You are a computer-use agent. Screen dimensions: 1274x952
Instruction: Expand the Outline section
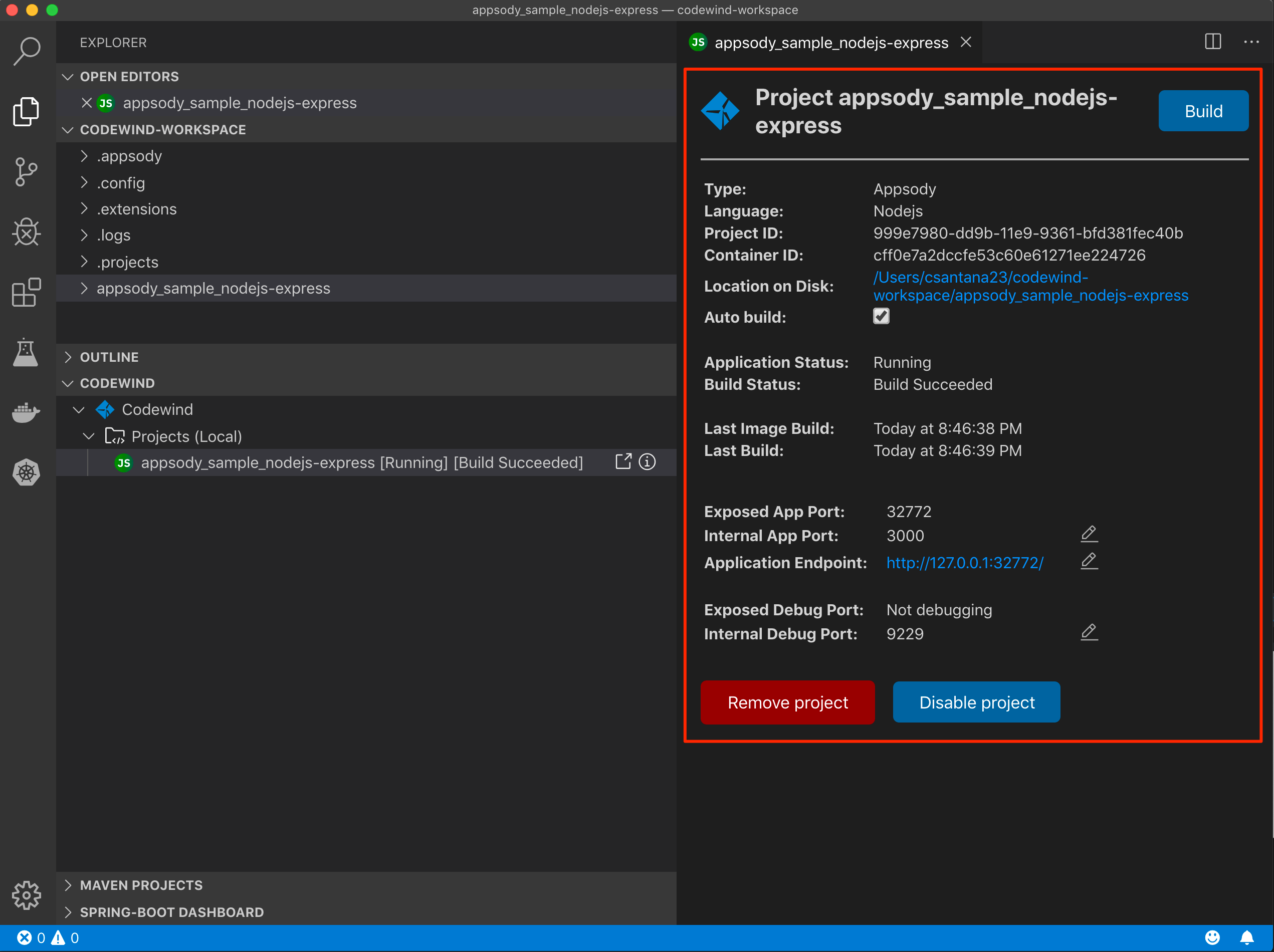(x=366, y=357)
